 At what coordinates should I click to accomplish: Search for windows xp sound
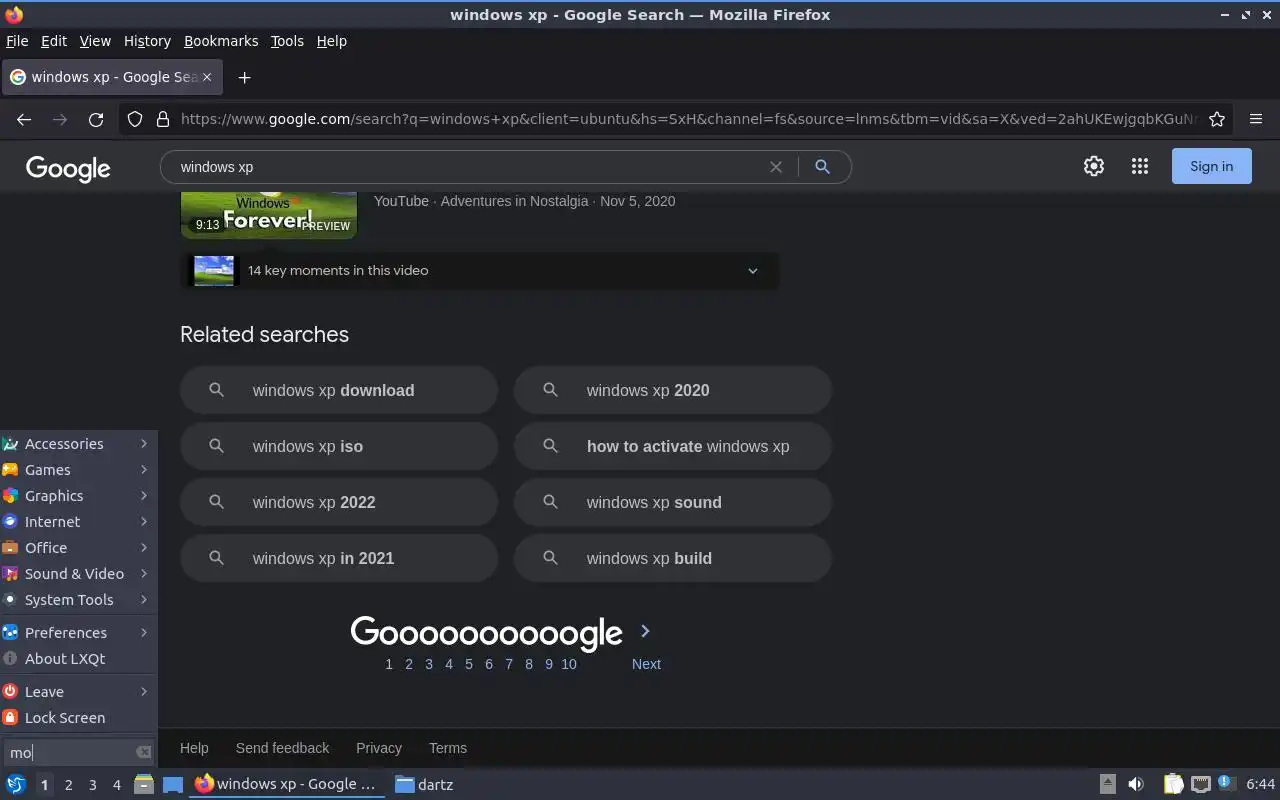(673, 502)
